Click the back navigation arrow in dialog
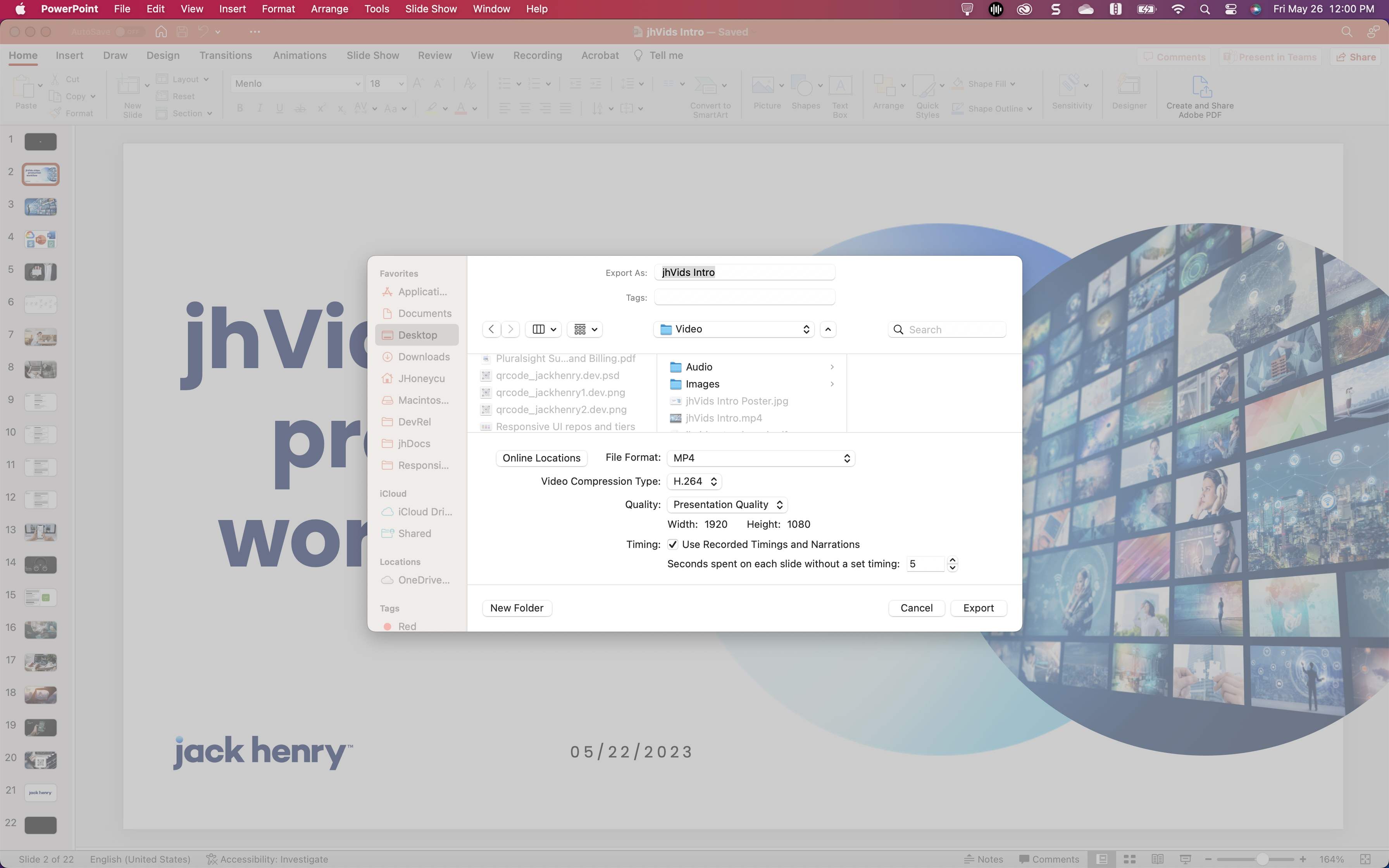This screenshot has height=868, width=1389. 491,329
